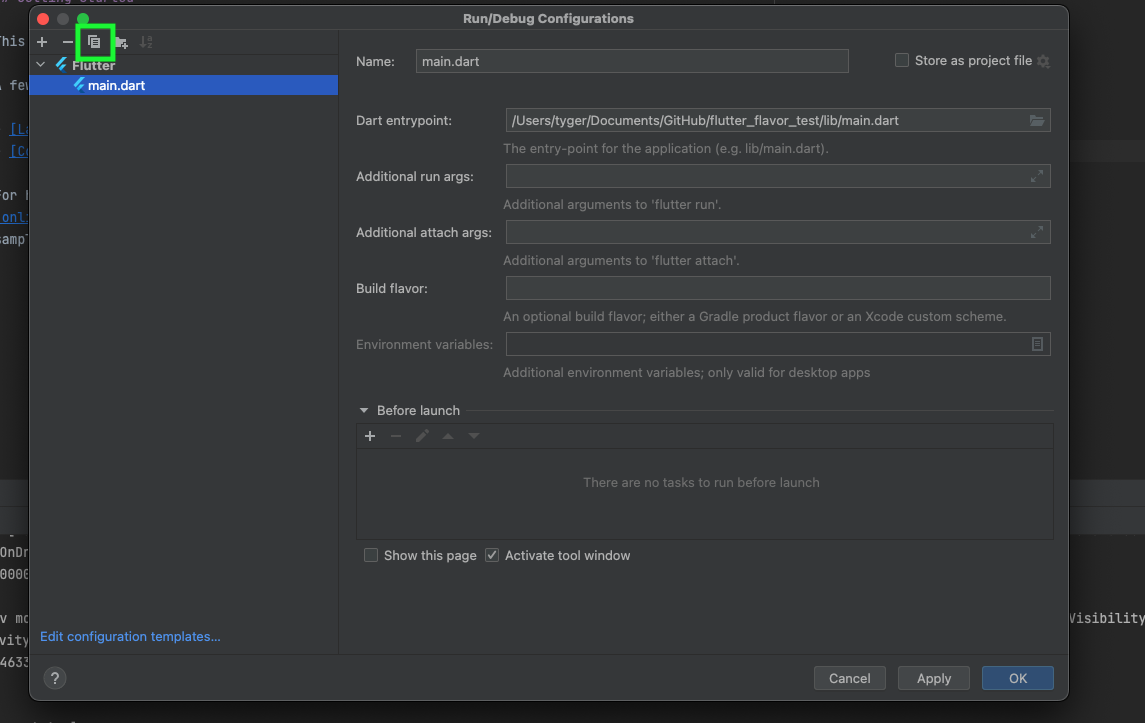This screenshot has width=1145, height=723.
Task: Open the environment variables editor icon
Action: click(1037, 344)
